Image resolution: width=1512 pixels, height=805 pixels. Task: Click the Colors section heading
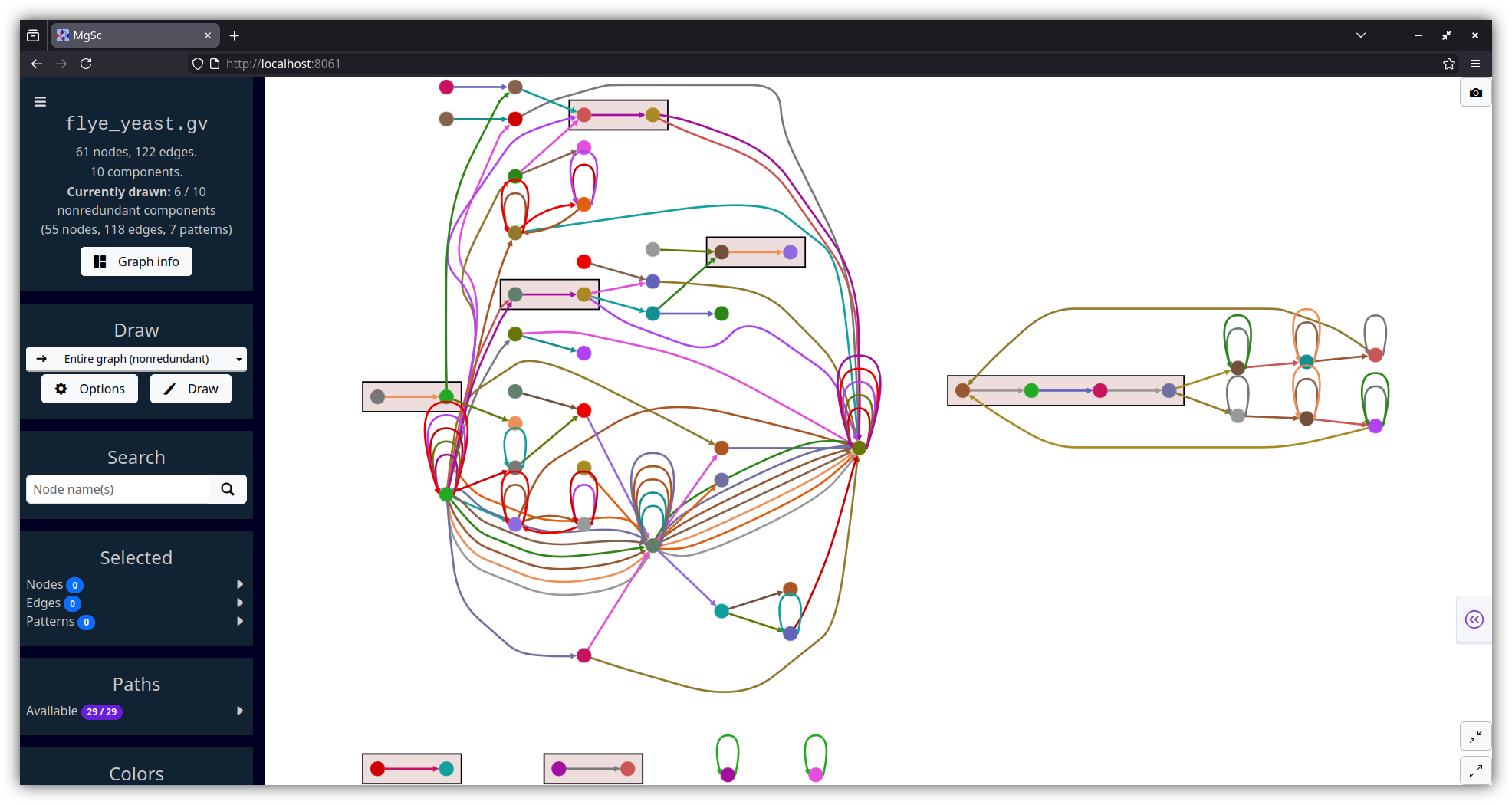pyautogui.click(x=136, y=774)
